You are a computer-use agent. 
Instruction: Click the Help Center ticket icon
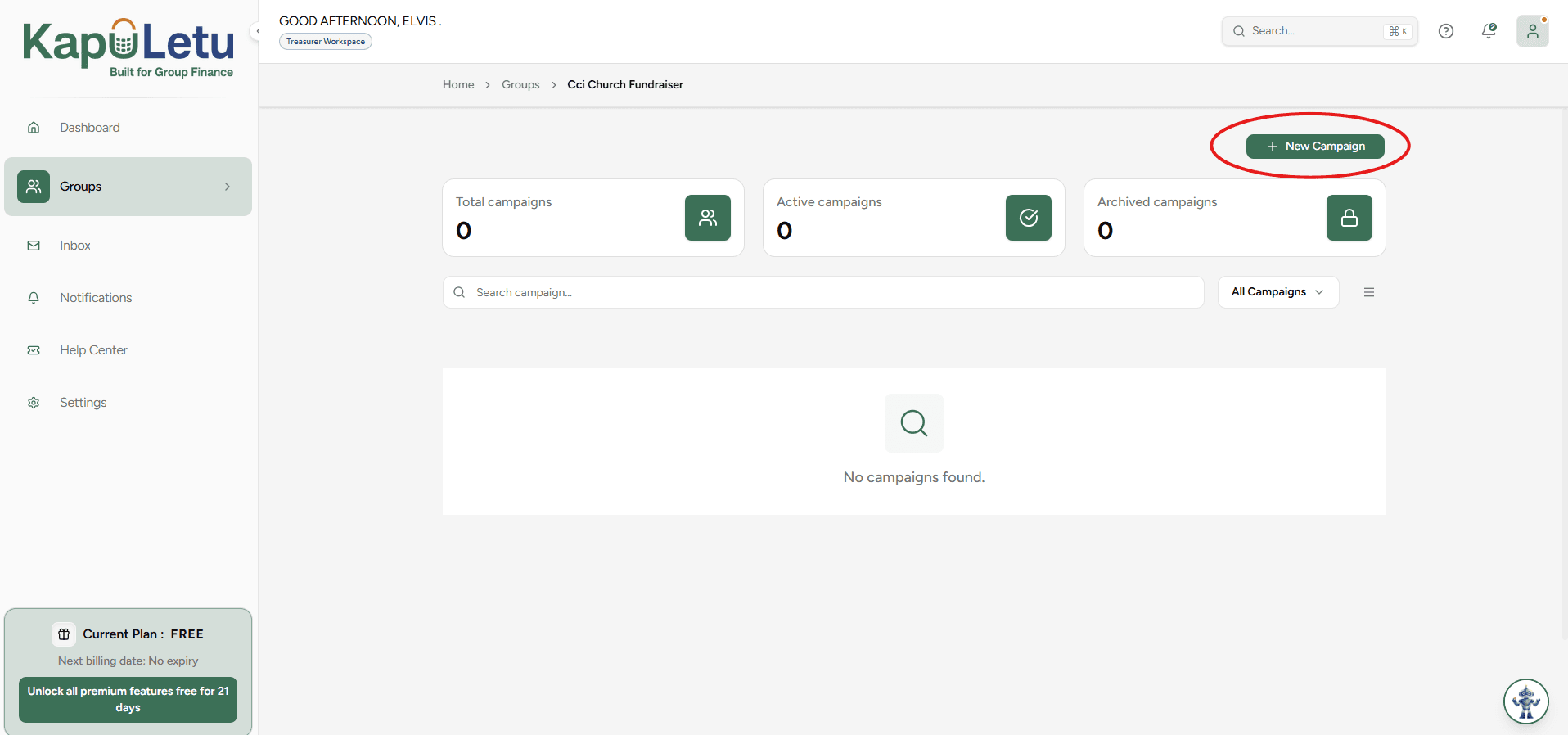[34, 350]
